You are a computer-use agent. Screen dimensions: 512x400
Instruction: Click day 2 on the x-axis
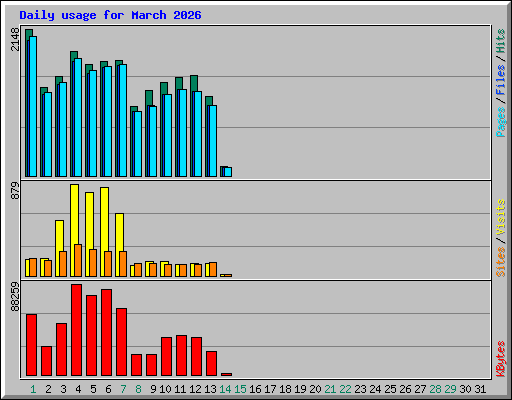[x=48, y=389]
